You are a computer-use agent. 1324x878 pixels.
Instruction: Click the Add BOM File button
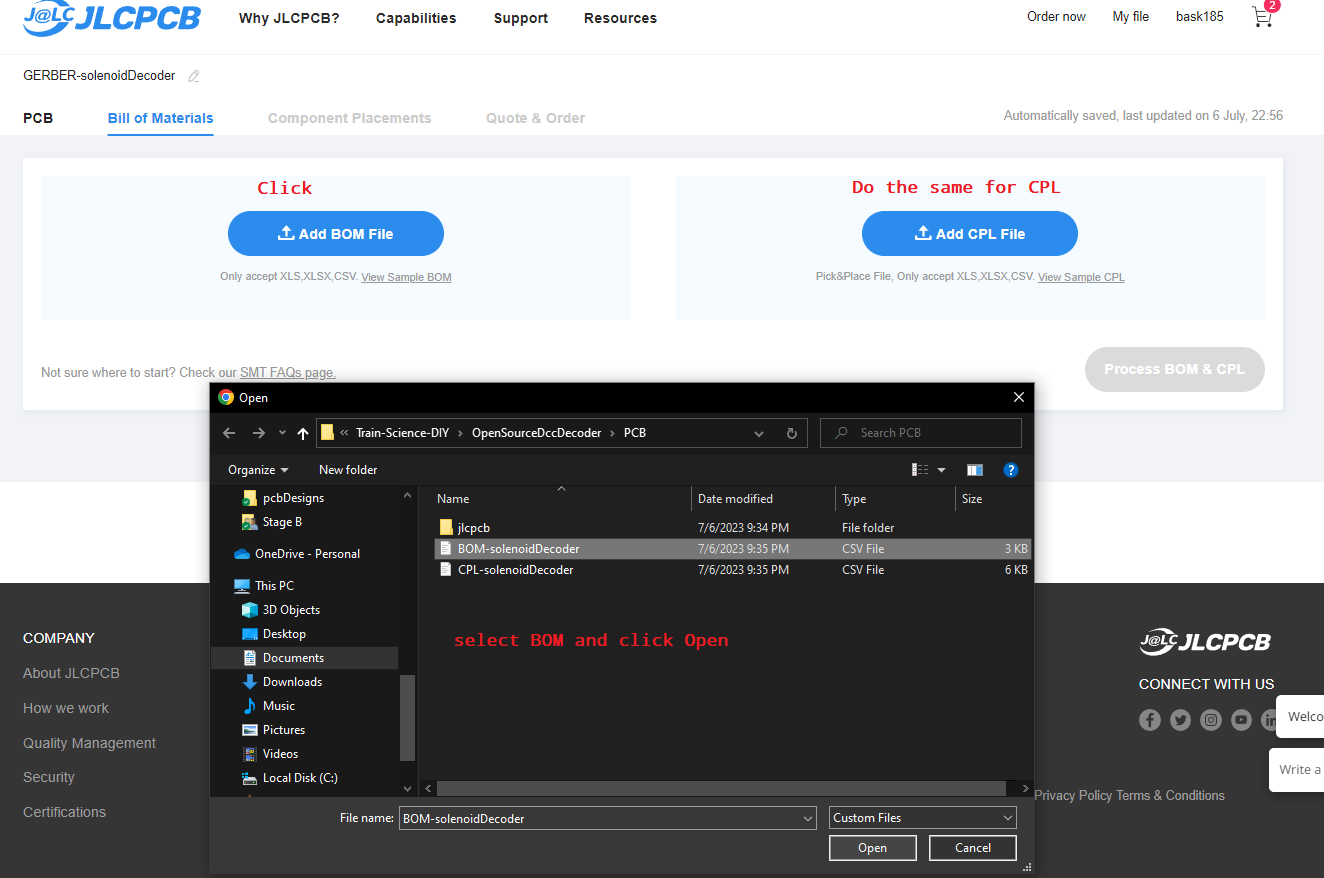[336, 234]
